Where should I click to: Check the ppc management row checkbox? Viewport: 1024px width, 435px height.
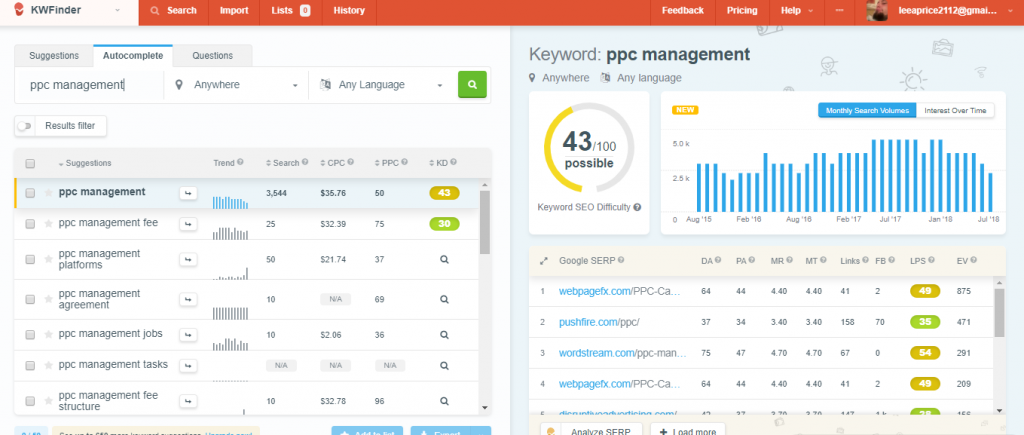pos(30,193)
